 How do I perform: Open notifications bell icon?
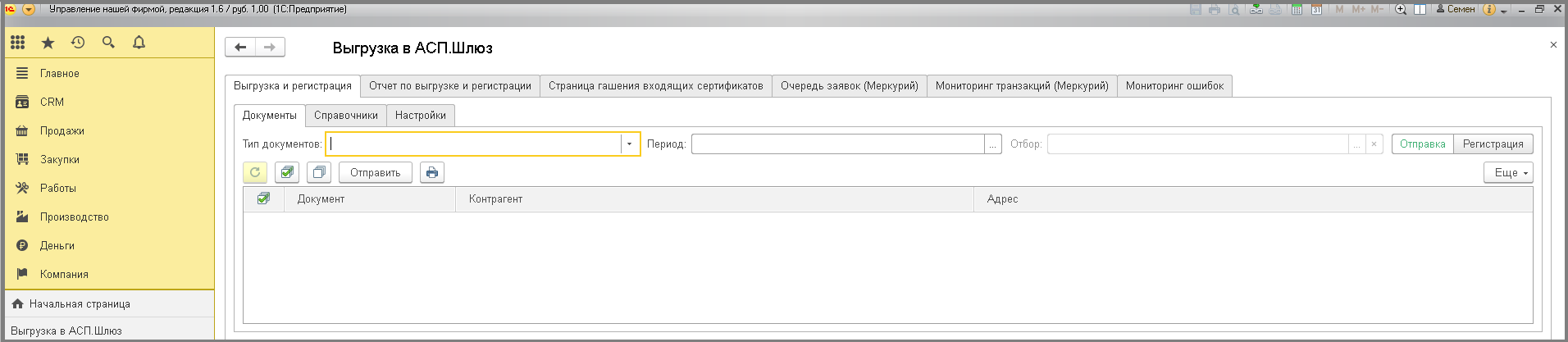[x=139, y=42]
